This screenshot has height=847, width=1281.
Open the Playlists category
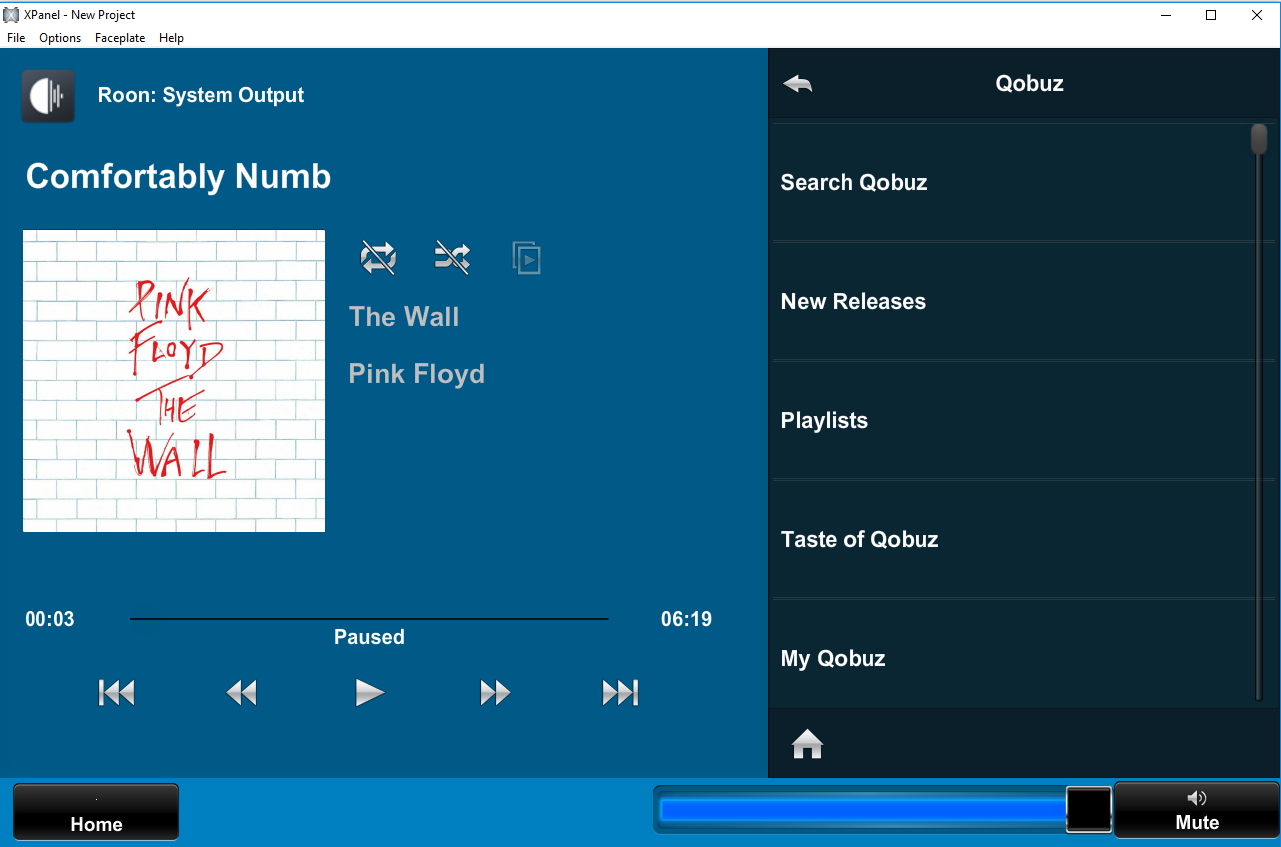pos(1010,420)
